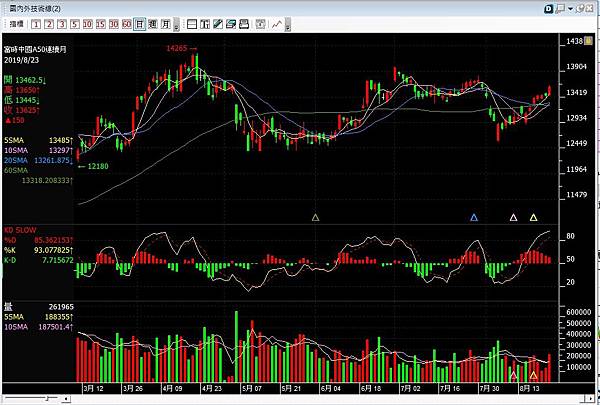
Task: Click the line chart type icon
Action: pos(277,24)
